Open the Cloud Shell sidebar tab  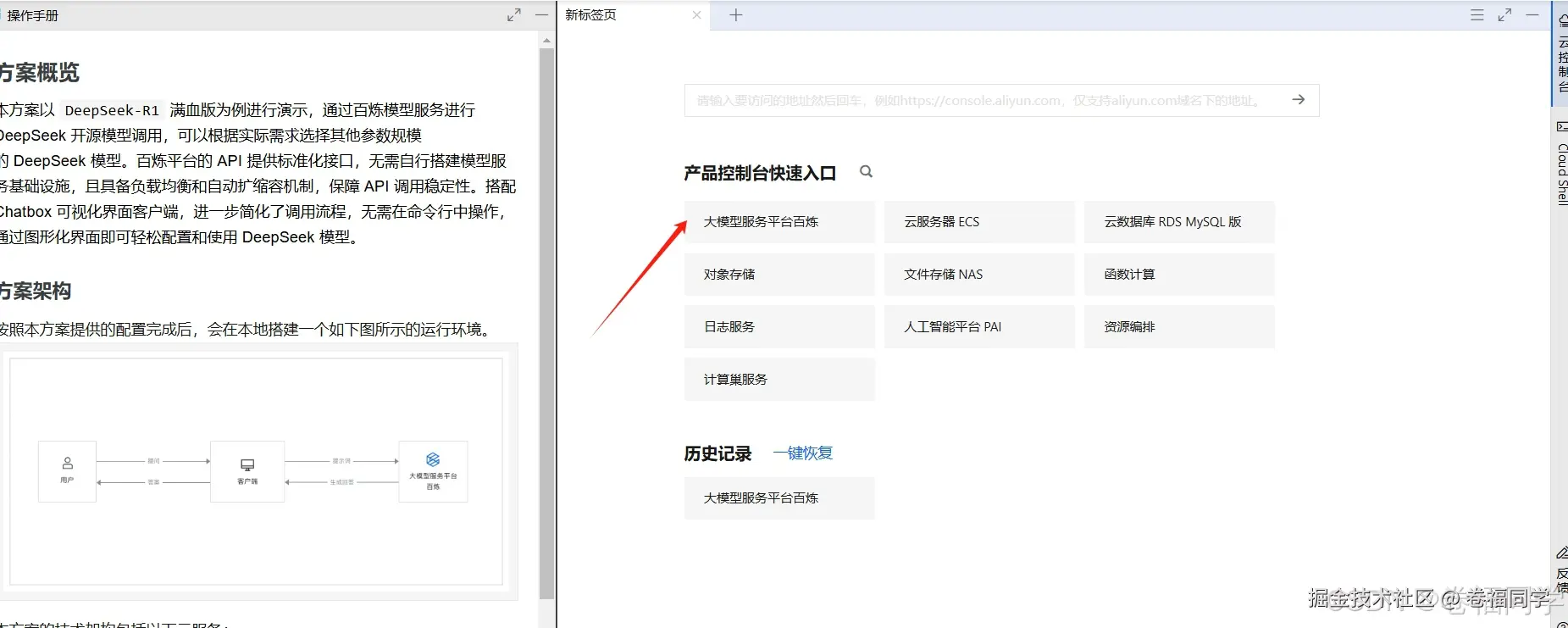[x=1561, y=164]
